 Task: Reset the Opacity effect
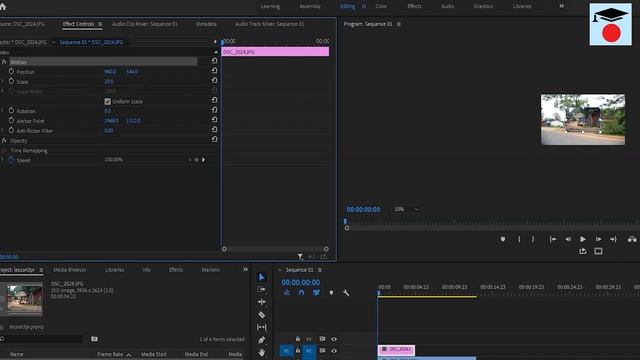(214, 139)
